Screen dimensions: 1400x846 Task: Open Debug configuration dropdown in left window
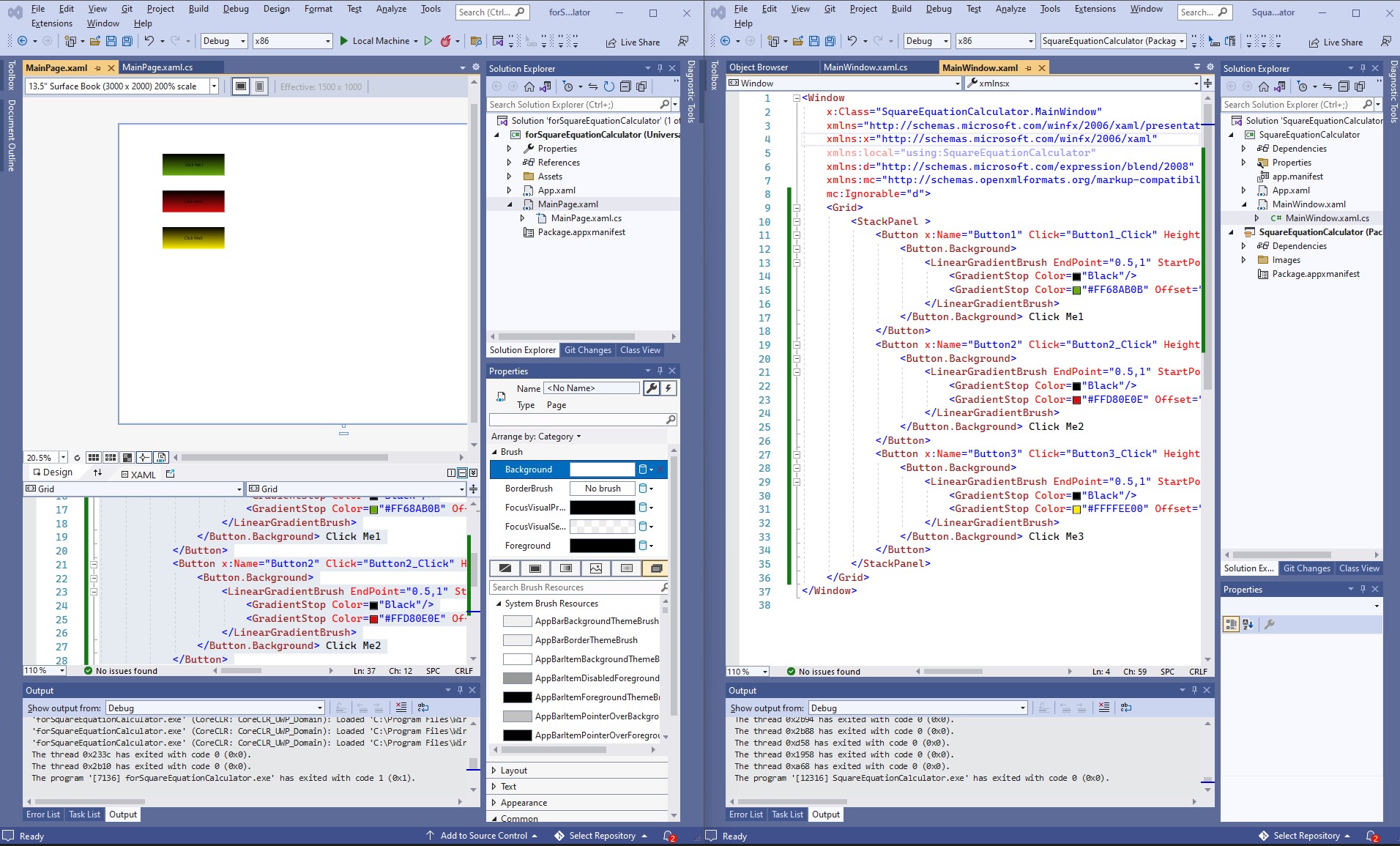tap(224, 41)
